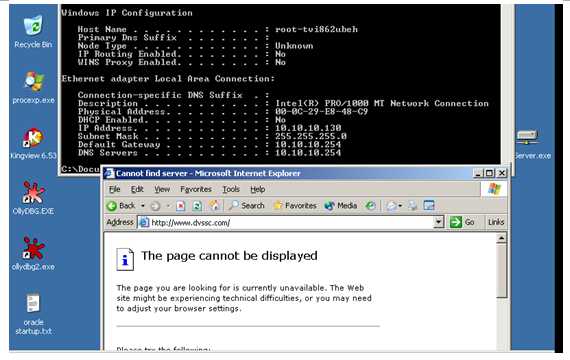Viewport: 570px width, 360px height.
Task: Open the View menu
Action: [x=162, y=189]
